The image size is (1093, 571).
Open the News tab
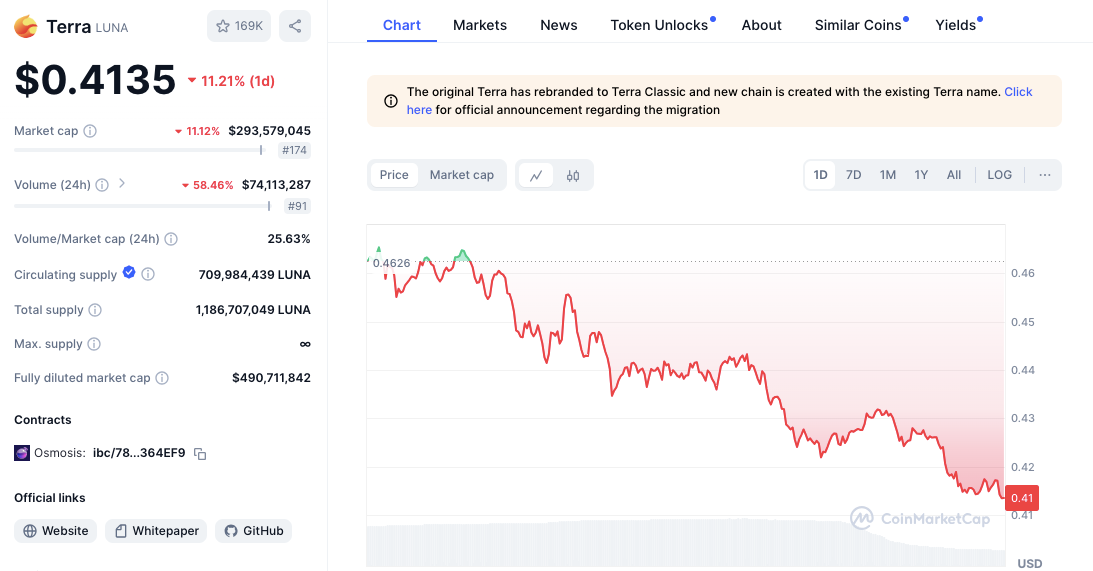point(558,25)
